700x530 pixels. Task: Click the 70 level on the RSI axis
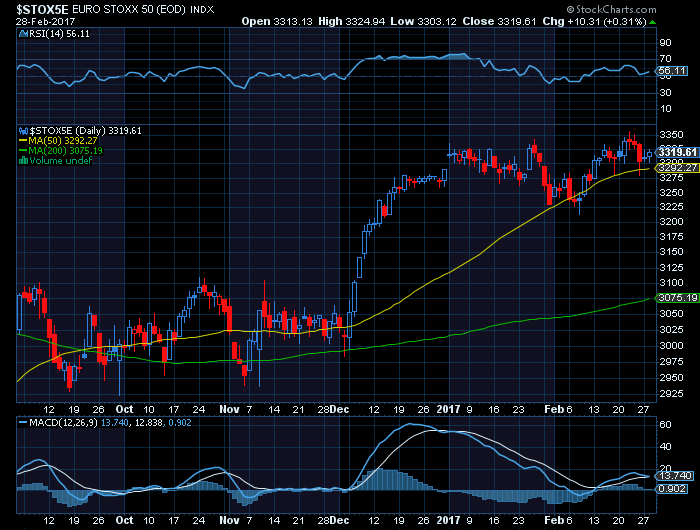(665, 59)
